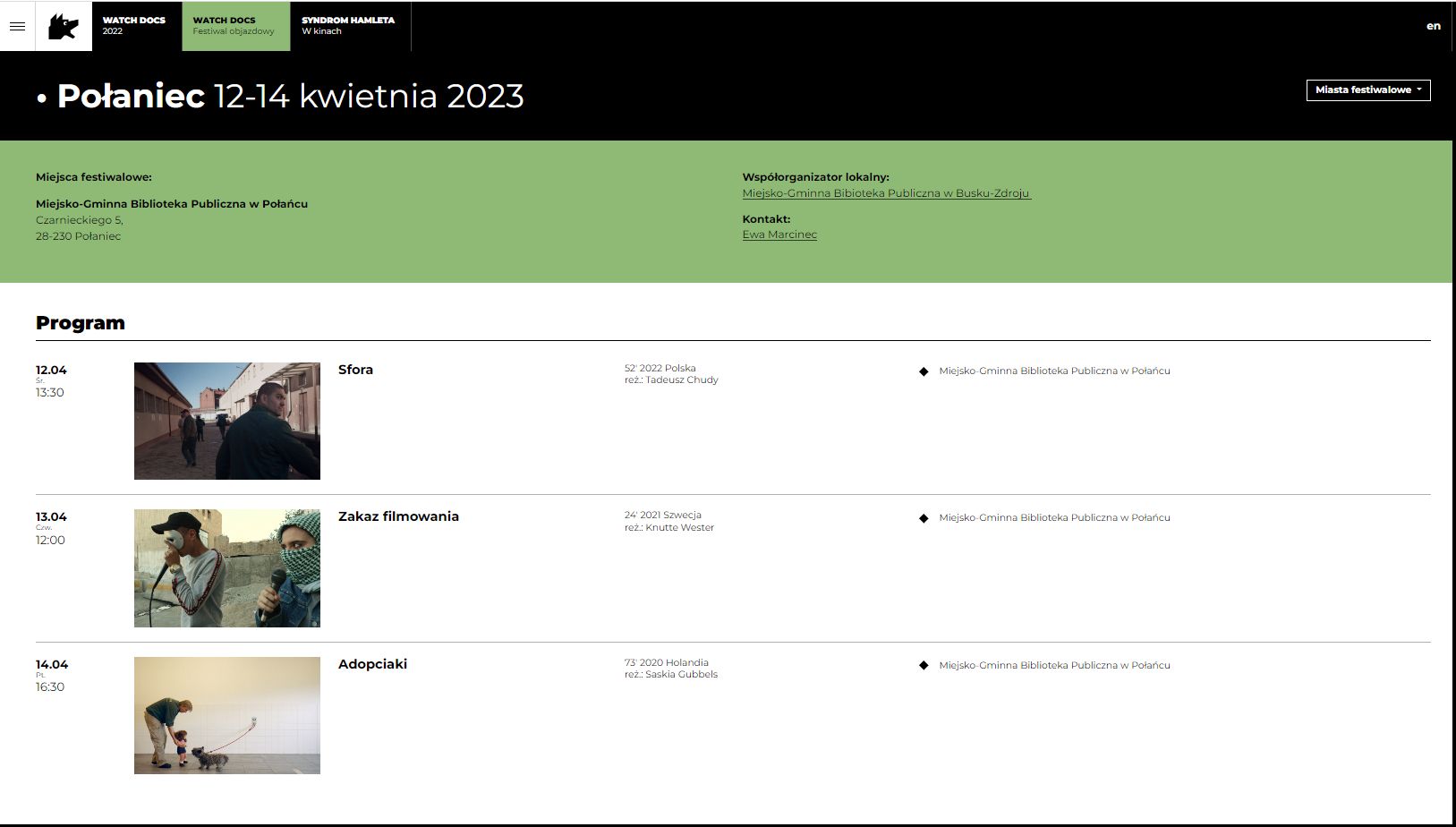The image size is (1456, 827).
Task: Open the Zakaz filmowania film title
Action: (398, 516)
